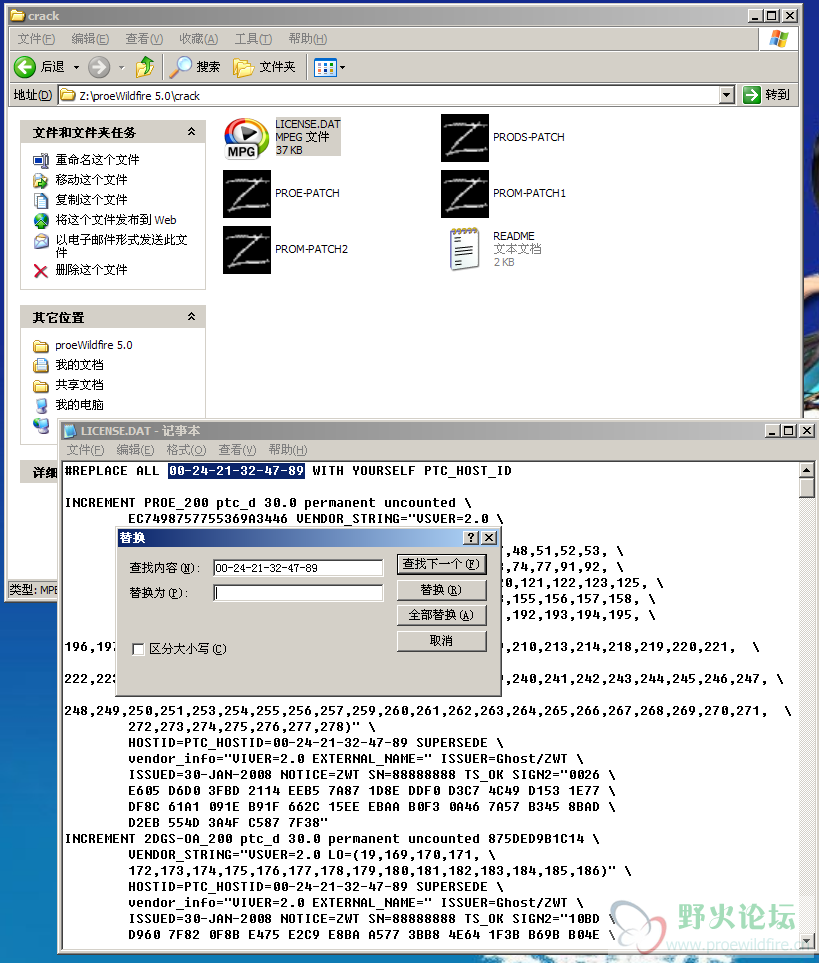Toggle the match case (区分大小写) checkbox
The image size is (819, 963).
point(138,649)
